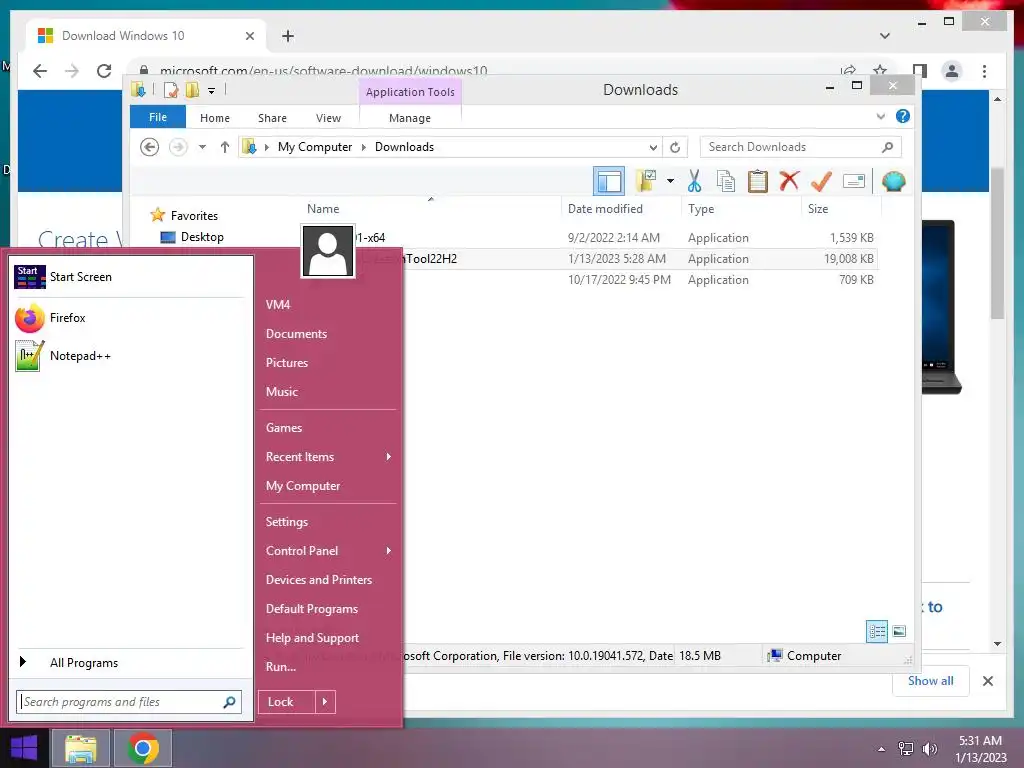Expand Recent Items submenu arrow

tap(389, 456)
